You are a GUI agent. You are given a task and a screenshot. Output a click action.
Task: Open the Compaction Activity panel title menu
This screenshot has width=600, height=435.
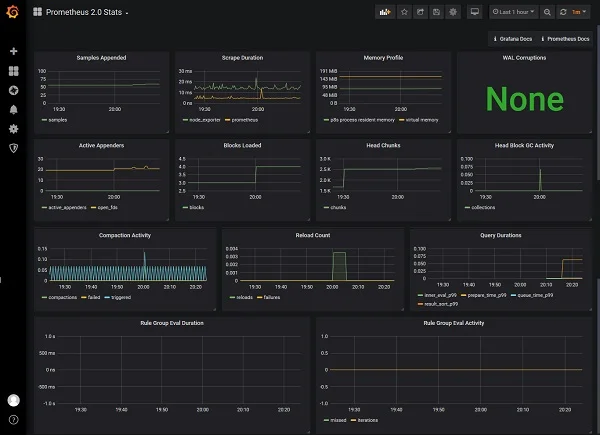tap(125, 235)
